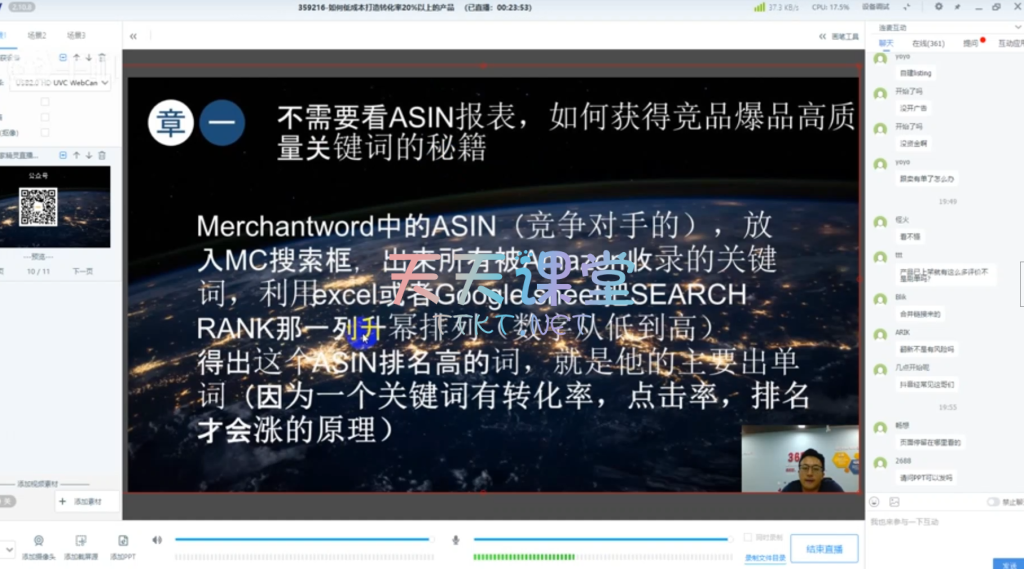Check the 同时录制 checkbox
1024x569 pixels.
click(748, 538)
